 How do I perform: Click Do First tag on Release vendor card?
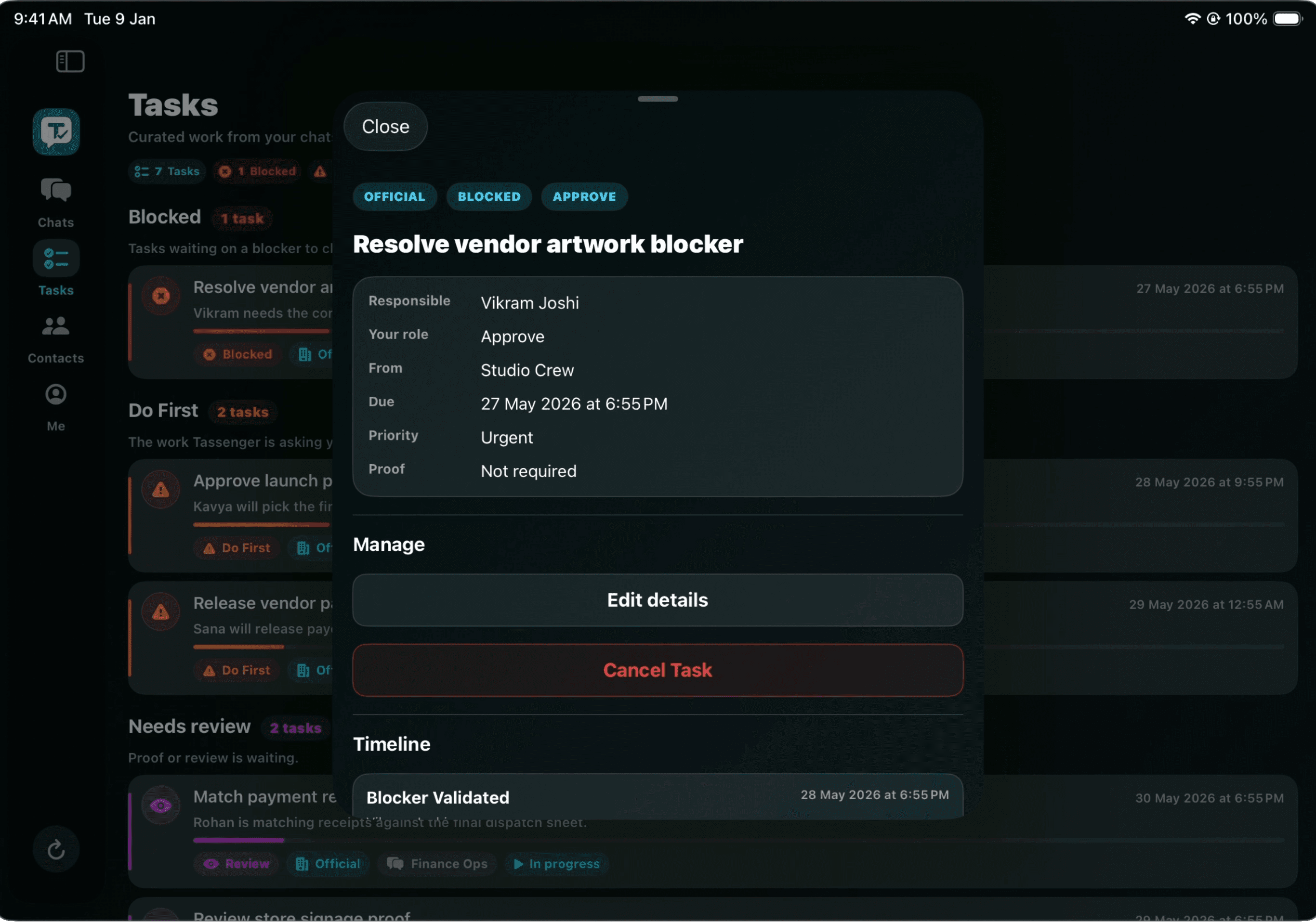point(237,670)
